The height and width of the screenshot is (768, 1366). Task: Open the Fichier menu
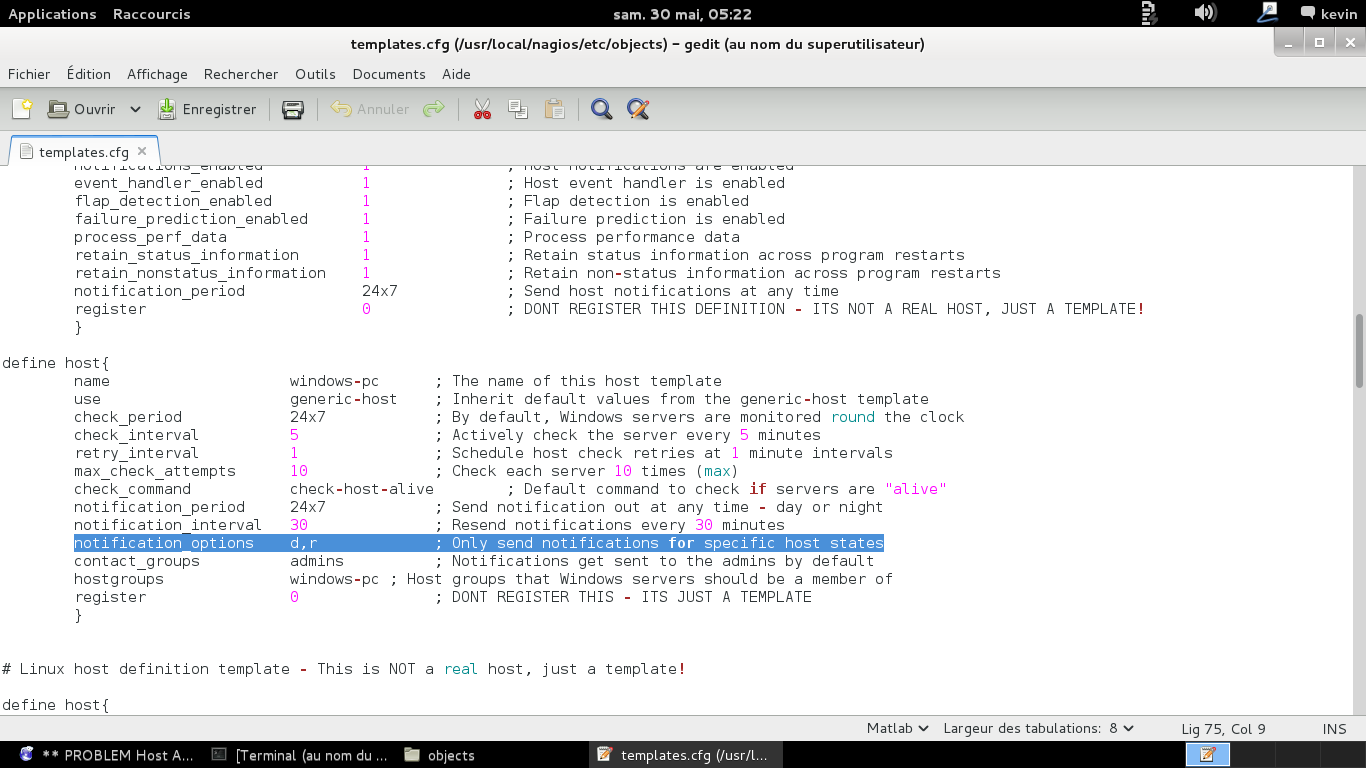[29, 74]
